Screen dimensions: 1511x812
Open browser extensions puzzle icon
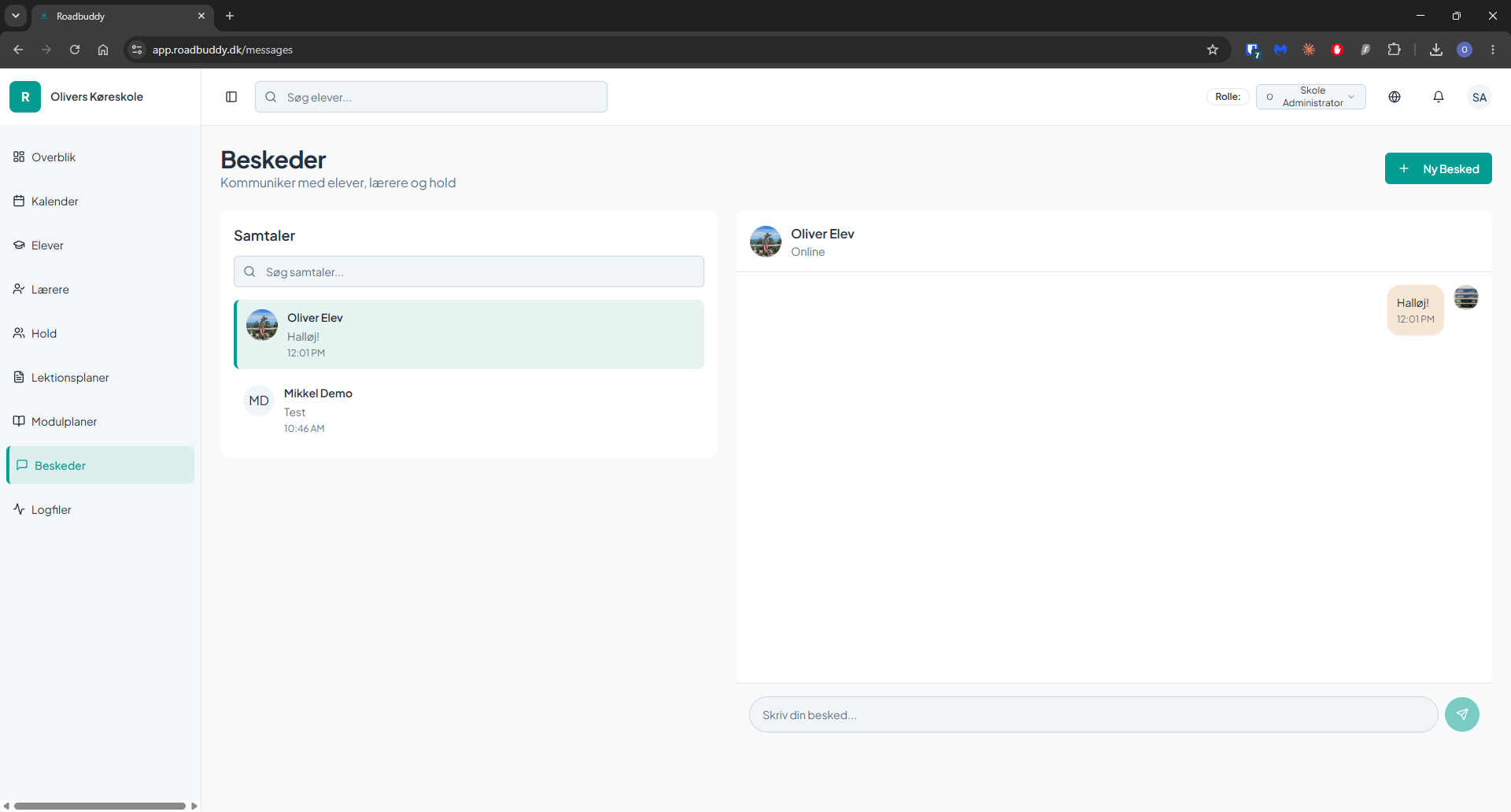click(1394, 50)
